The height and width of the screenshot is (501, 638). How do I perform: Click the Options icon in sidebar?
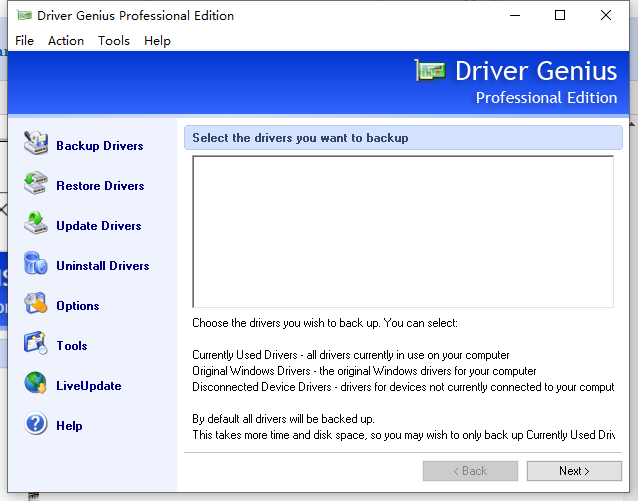coord(35,303)
